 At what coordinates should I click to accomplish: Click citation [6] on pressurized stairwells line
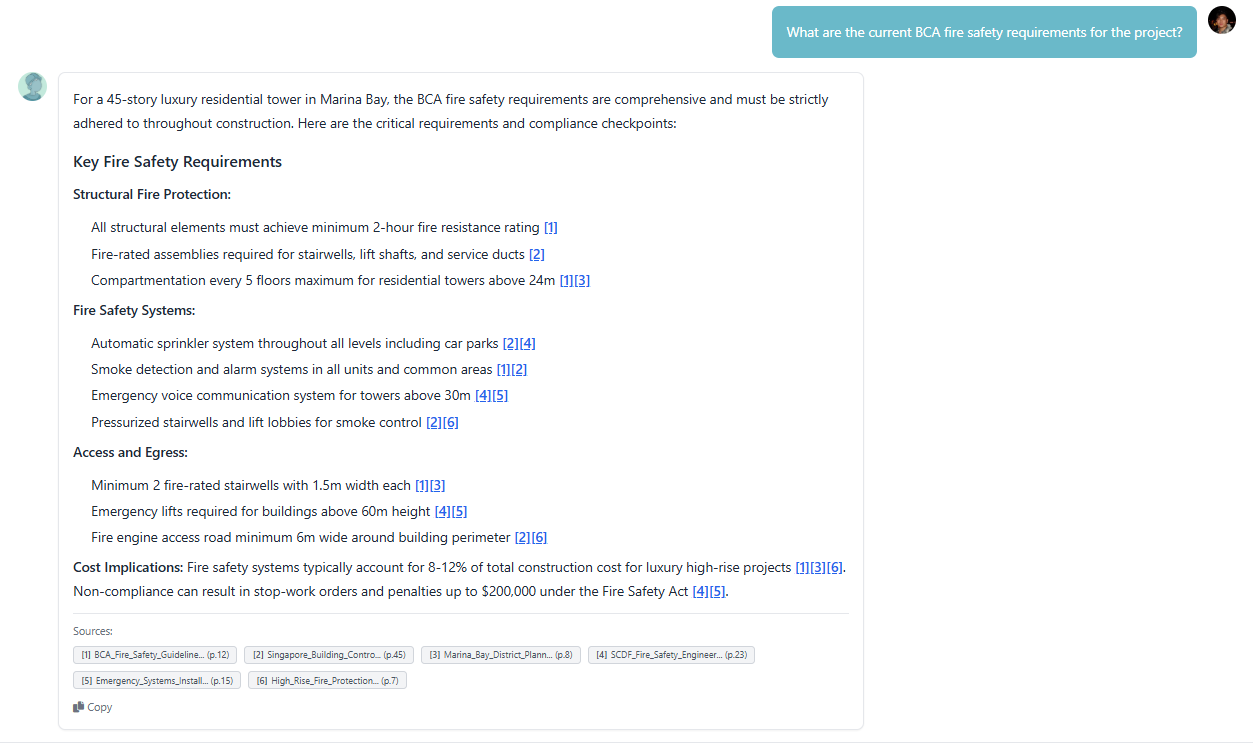(451, 423)
